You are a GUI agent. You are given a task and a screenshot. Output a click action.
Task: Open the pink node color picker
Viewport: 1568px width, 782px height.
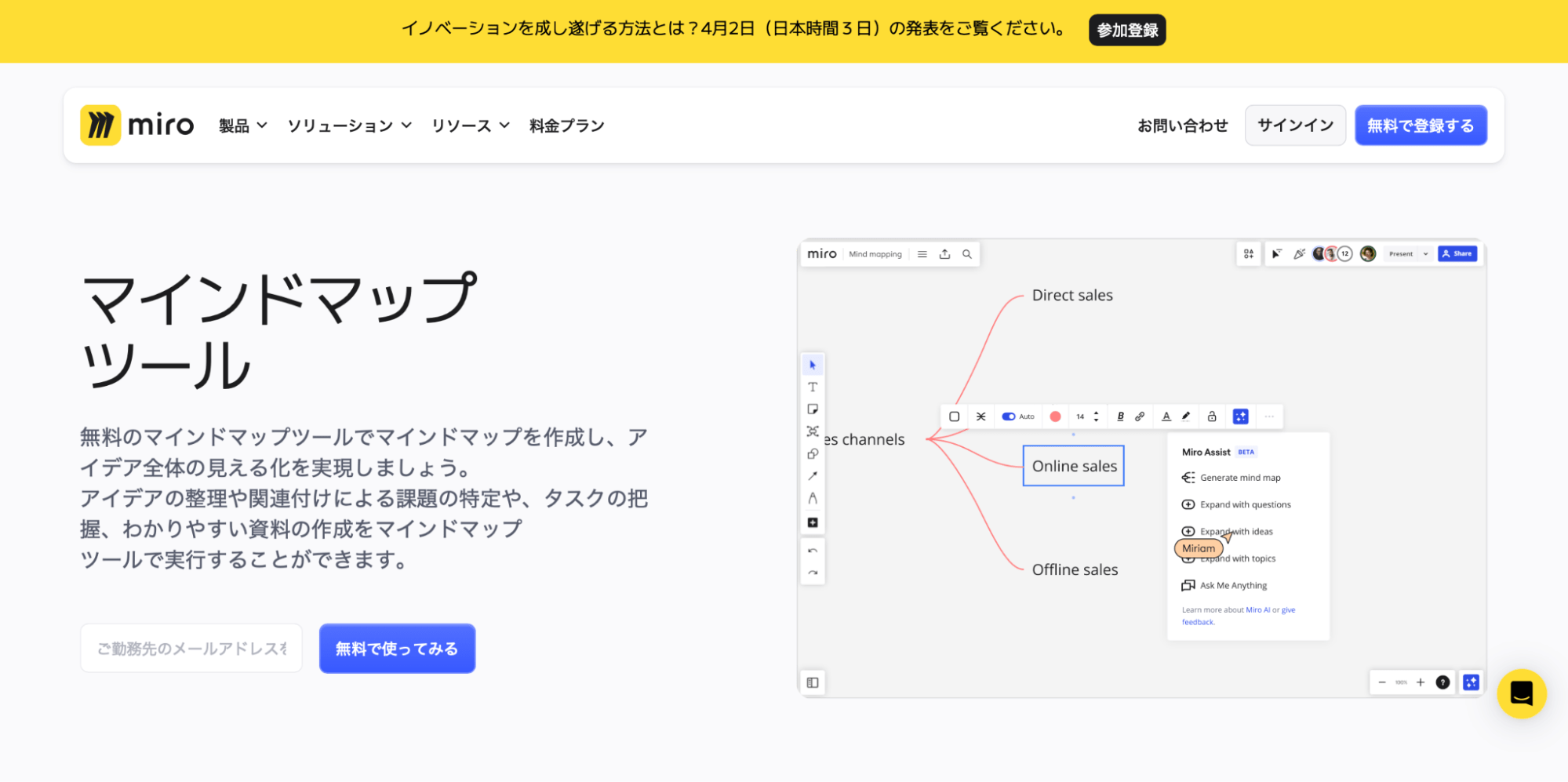click(x=1055, y=416)
